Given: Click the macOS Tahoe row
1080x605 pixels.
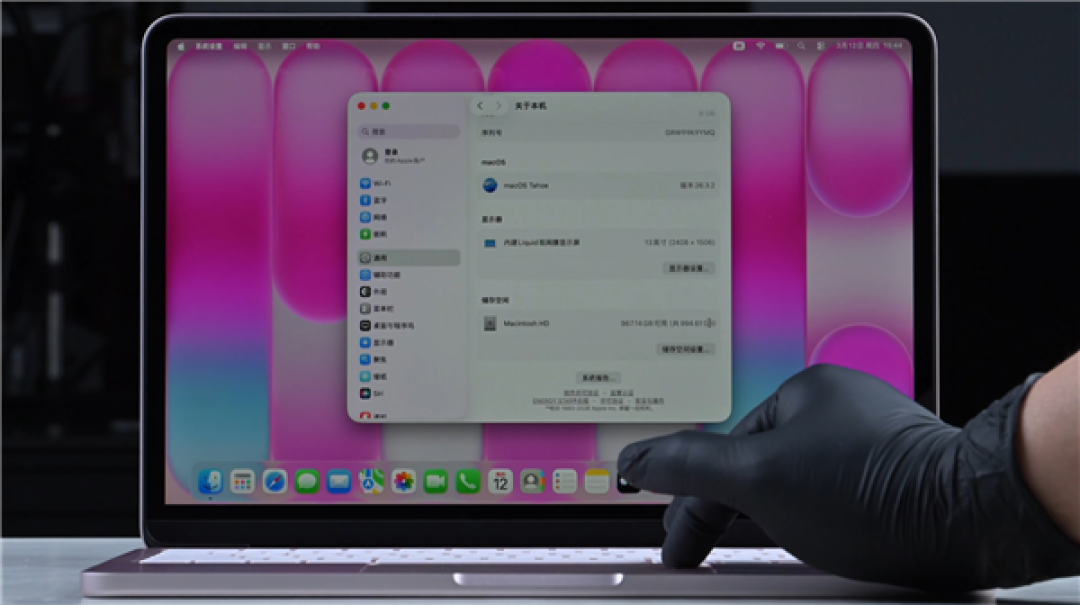Looking at the screenshot, I should pos(598,185).
